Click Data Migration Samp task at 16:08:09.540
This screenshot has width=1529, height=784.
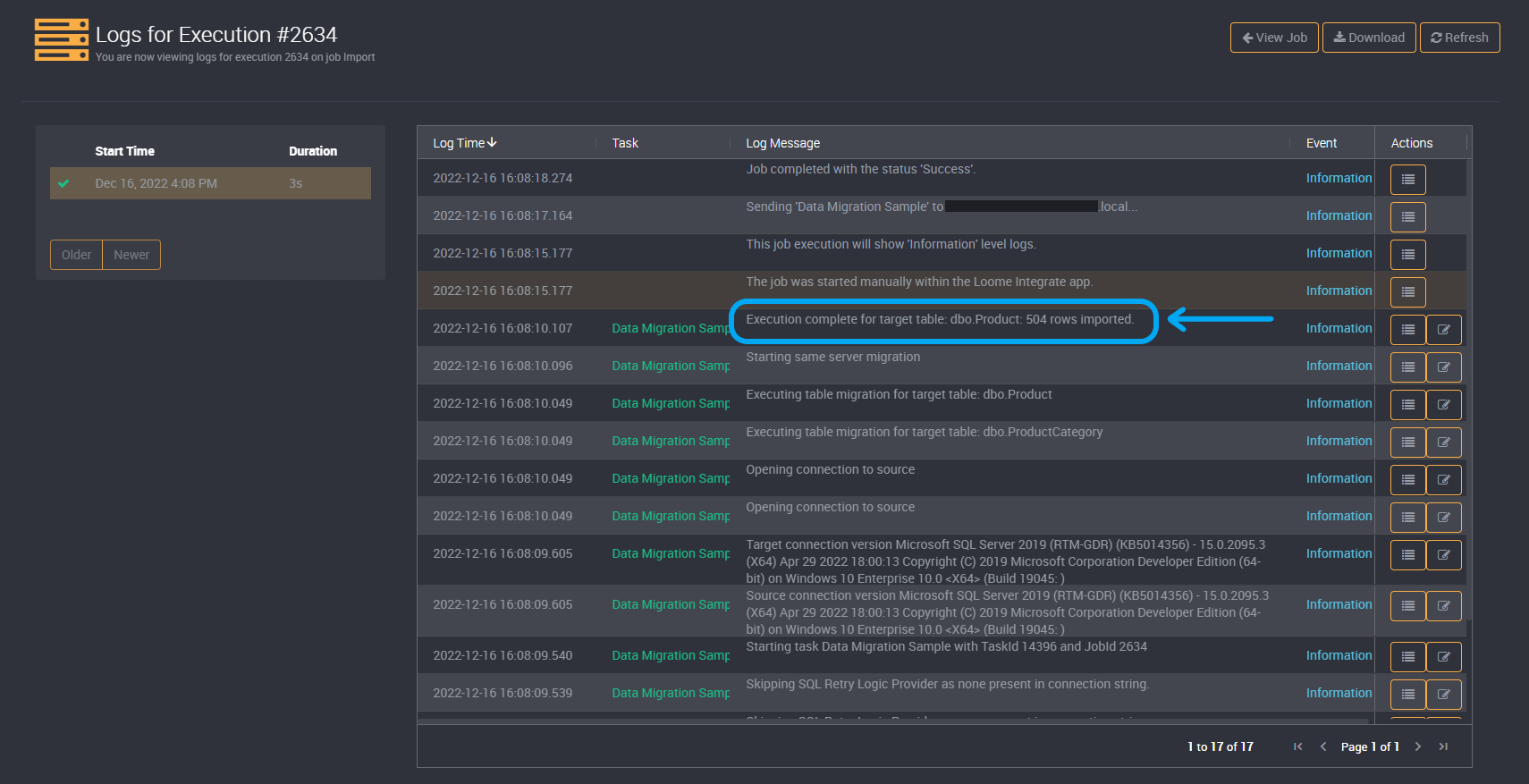[x=671, y=655]
